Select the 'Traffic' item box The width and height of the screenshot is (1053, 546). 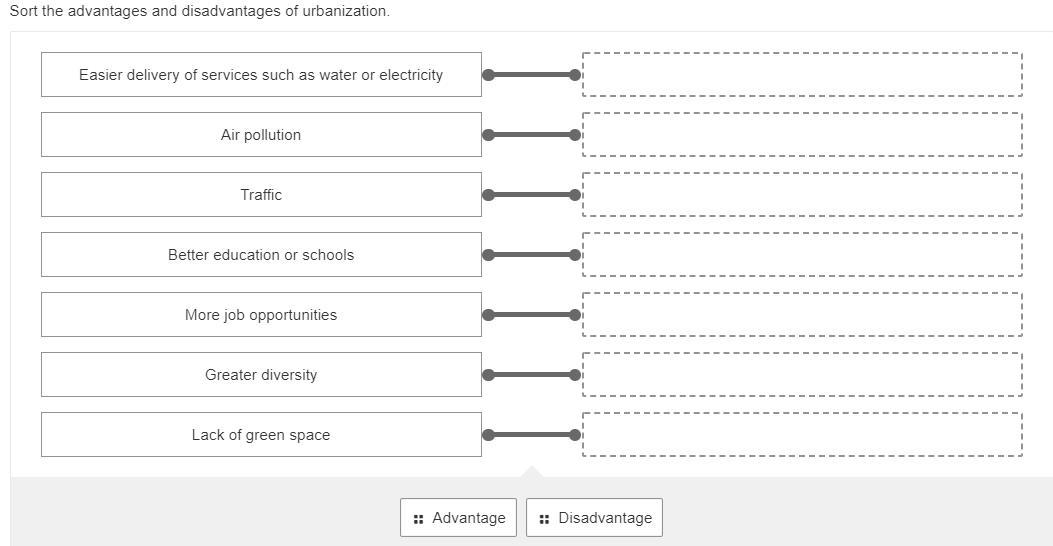point(261,195)
